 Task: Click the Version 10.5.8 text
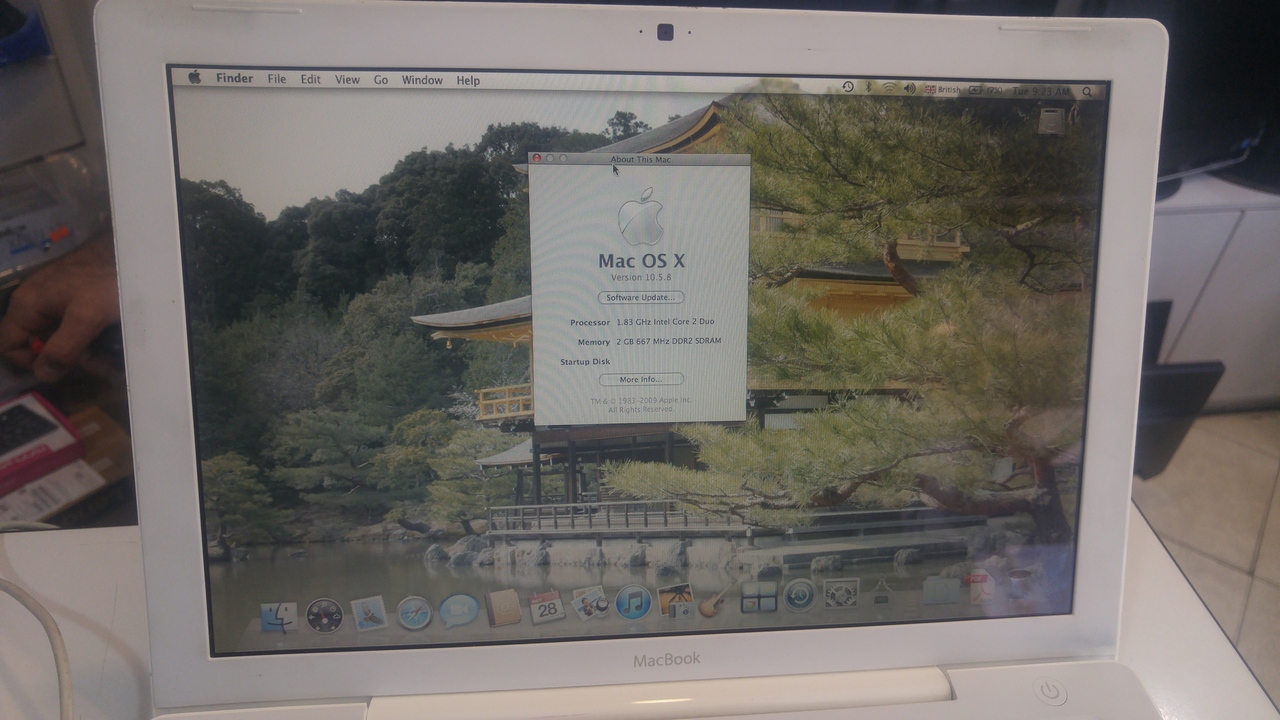641,277
